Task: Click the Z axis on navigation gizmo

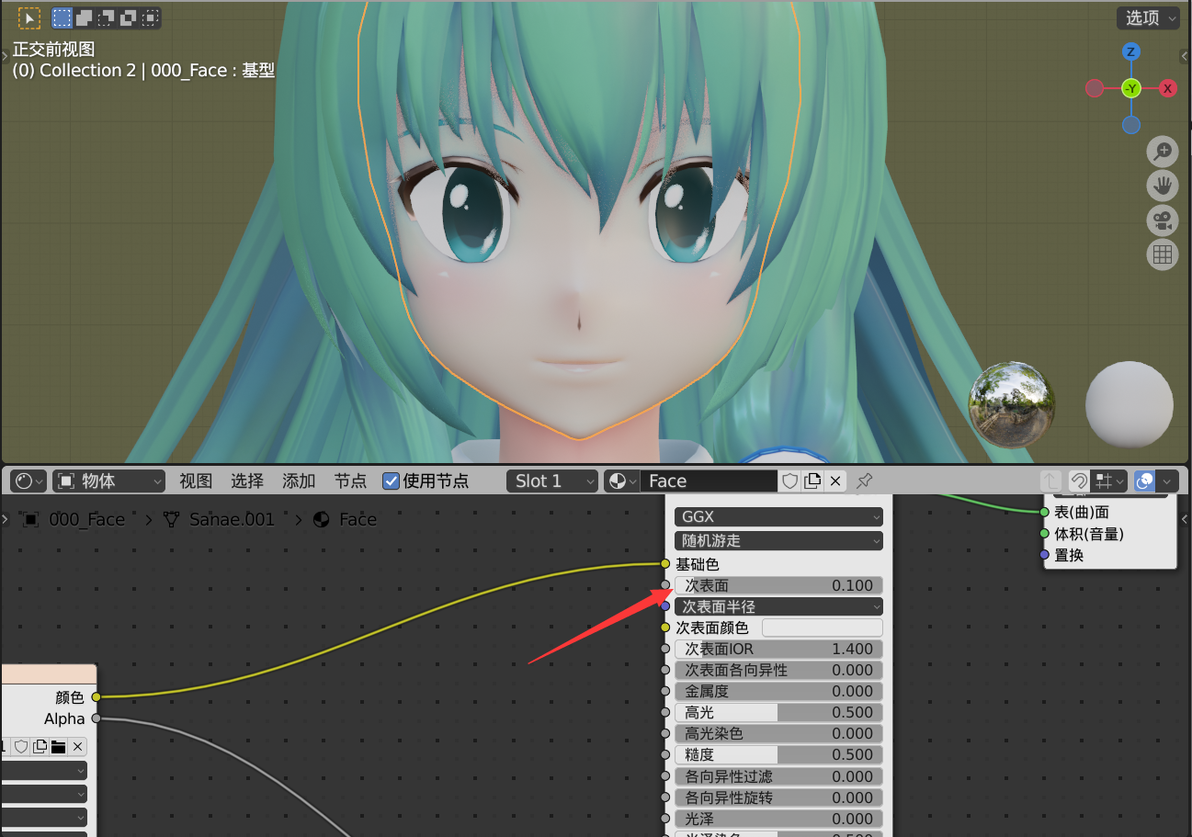Action: tap(1130, 52)
